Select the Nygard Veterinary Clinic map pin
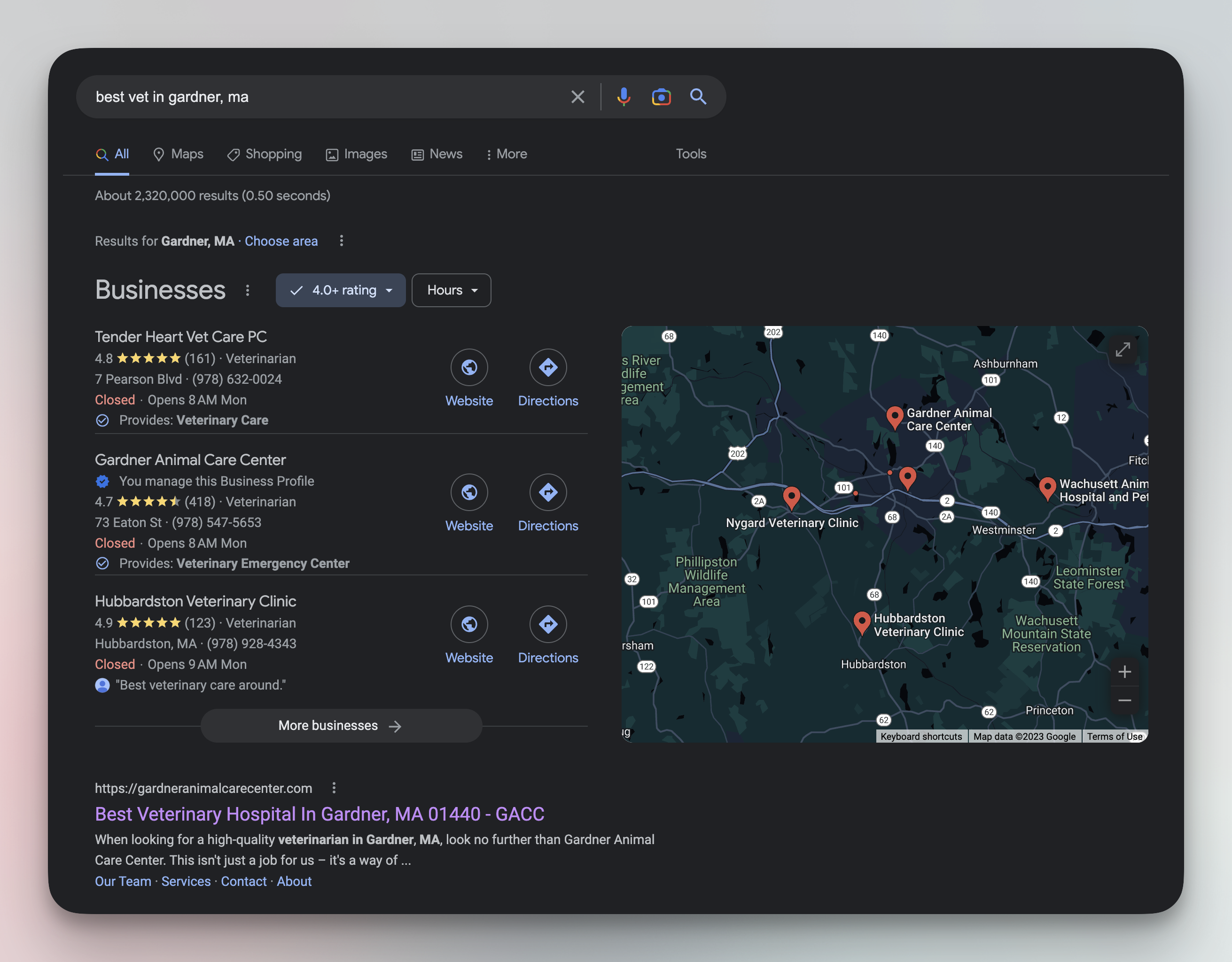 pyautogui.click(x=791, y=498)
